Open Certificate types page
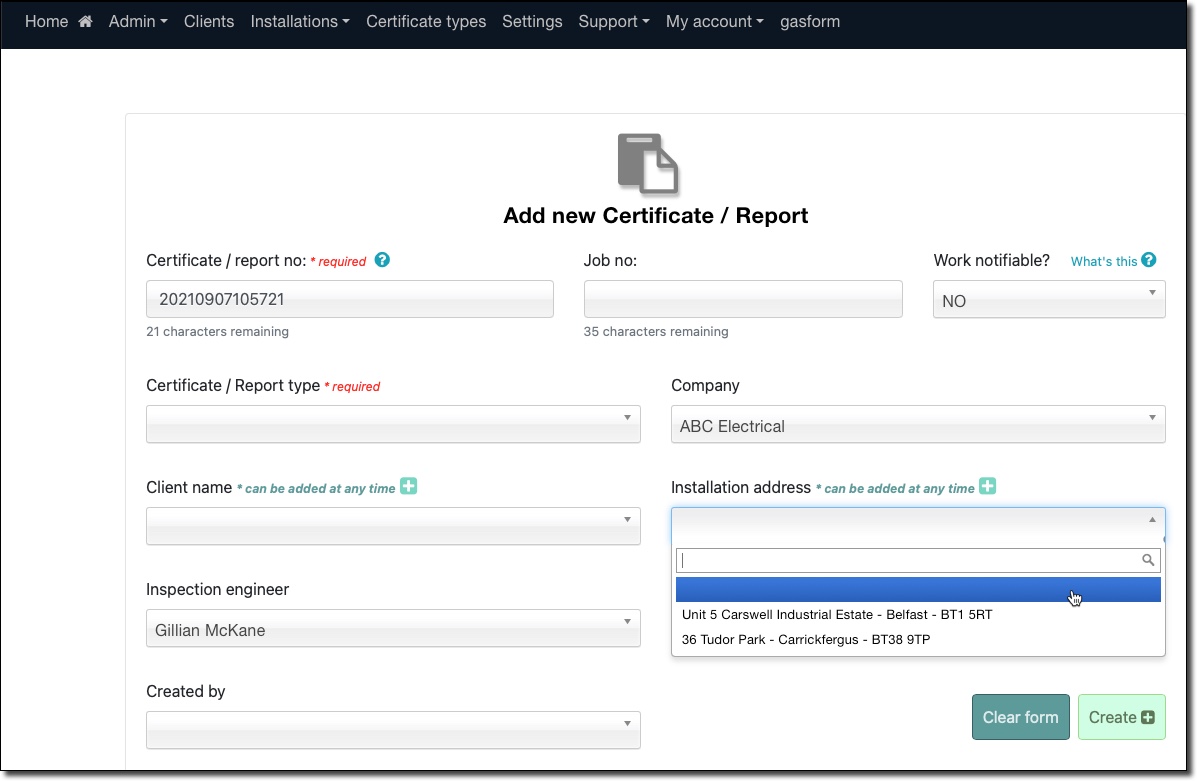1197x781 pixels. [x=426, y=21]
